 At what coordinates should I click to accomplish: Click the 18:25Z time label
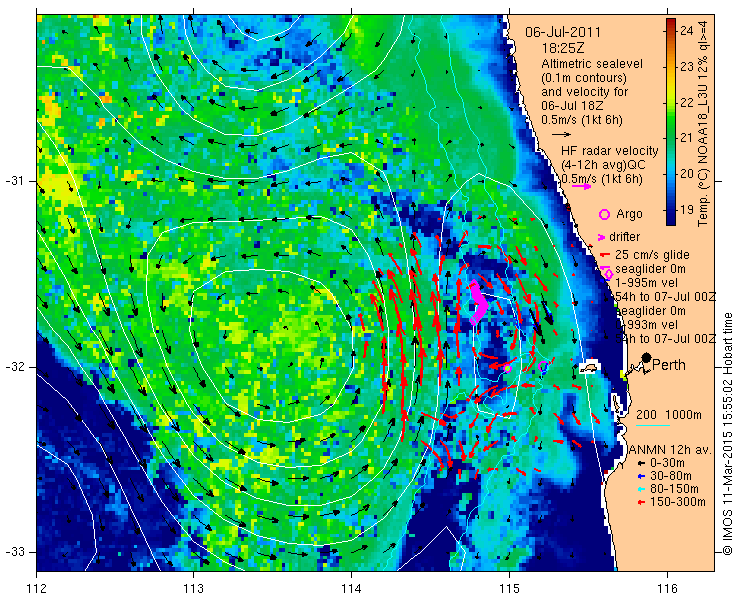(563, 48)
